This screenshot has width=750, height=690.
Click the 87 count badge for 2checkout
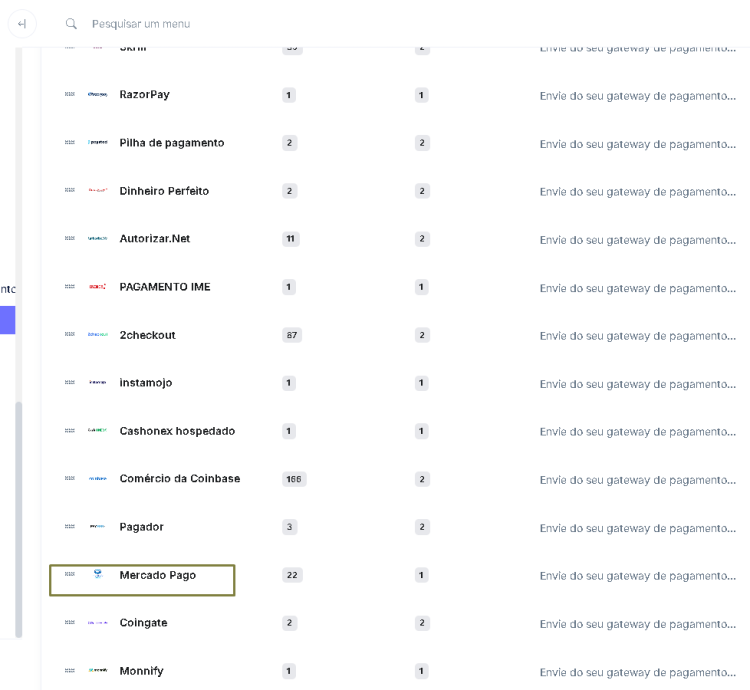[x=292, y=336]
